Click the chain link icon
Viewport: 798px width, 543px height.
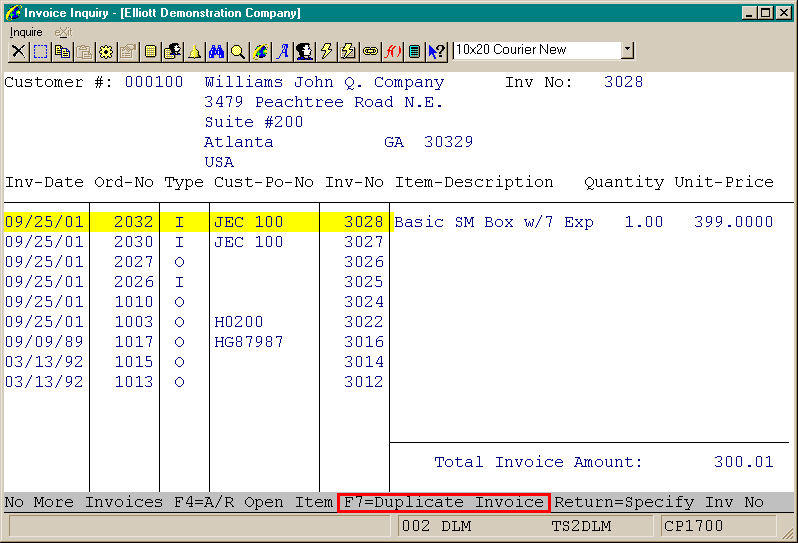[x=370, y=51]
